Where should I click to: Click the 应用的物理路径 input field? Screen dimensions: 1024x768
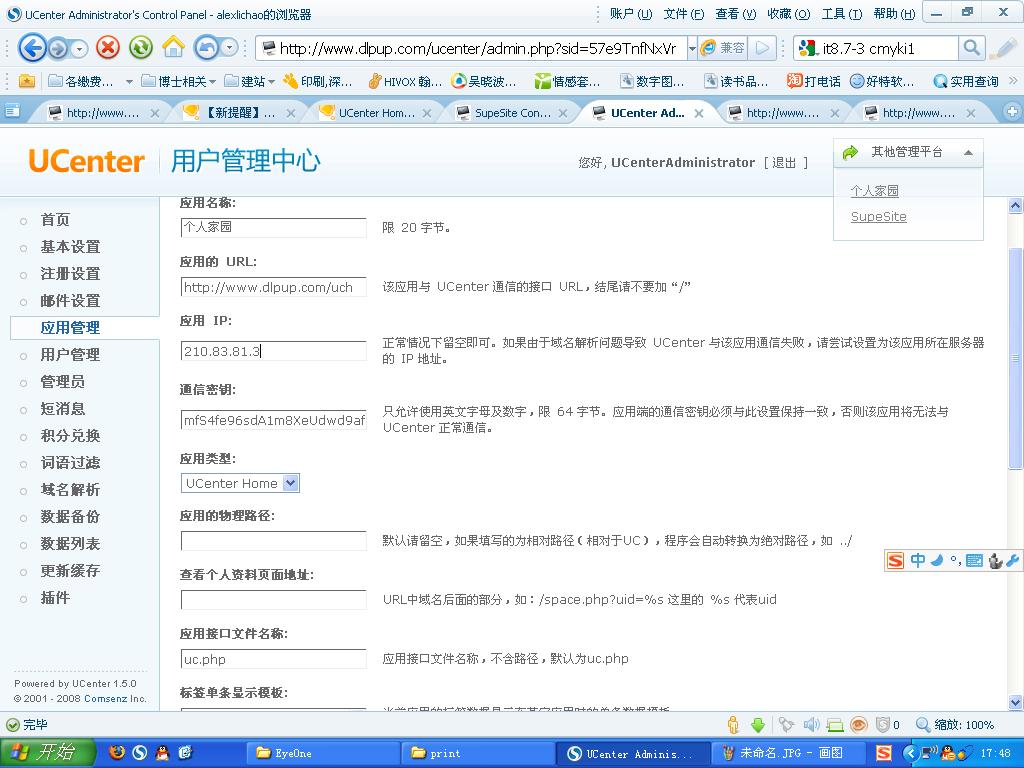273,541
